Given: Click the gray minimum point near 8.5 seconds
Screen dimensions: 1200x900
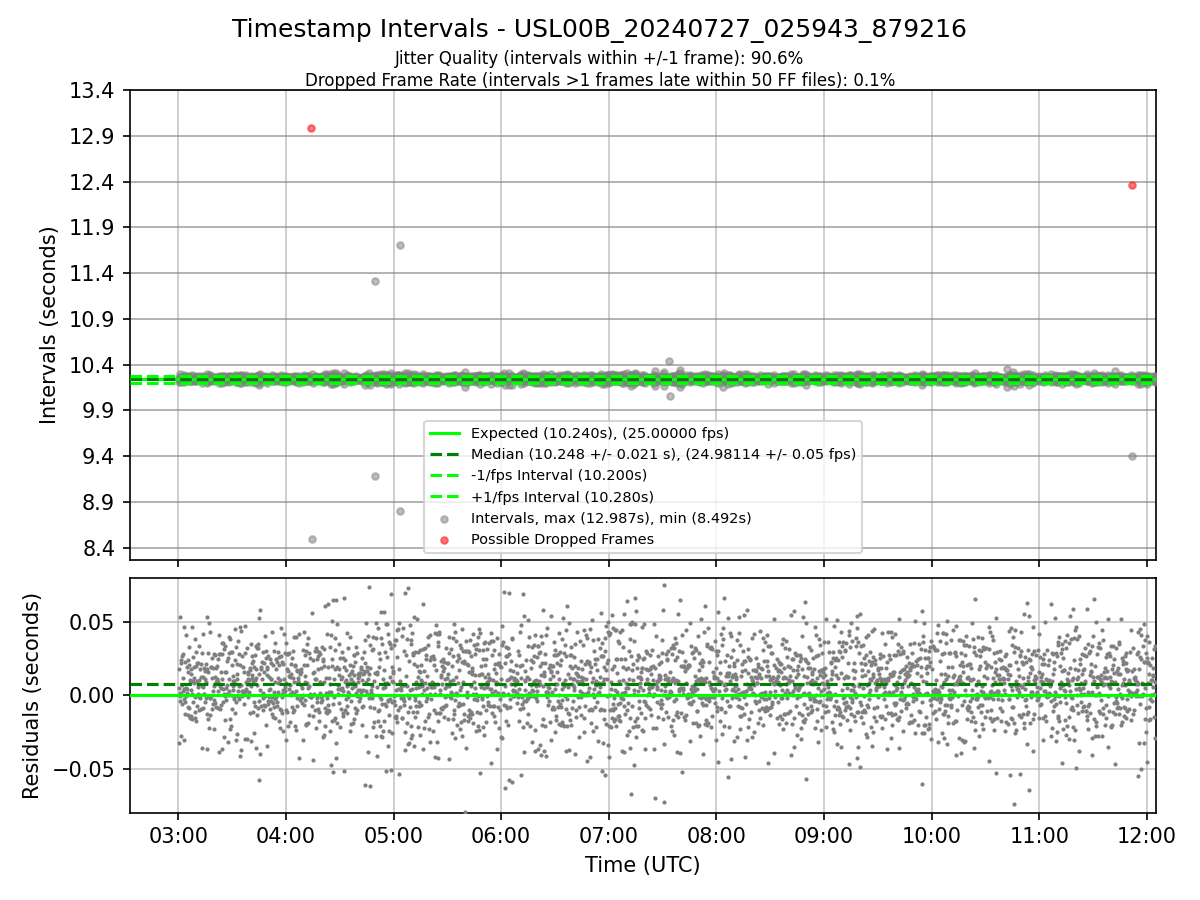Looking at the screenshot, I should pyautogui.click(x=312, y=539).
